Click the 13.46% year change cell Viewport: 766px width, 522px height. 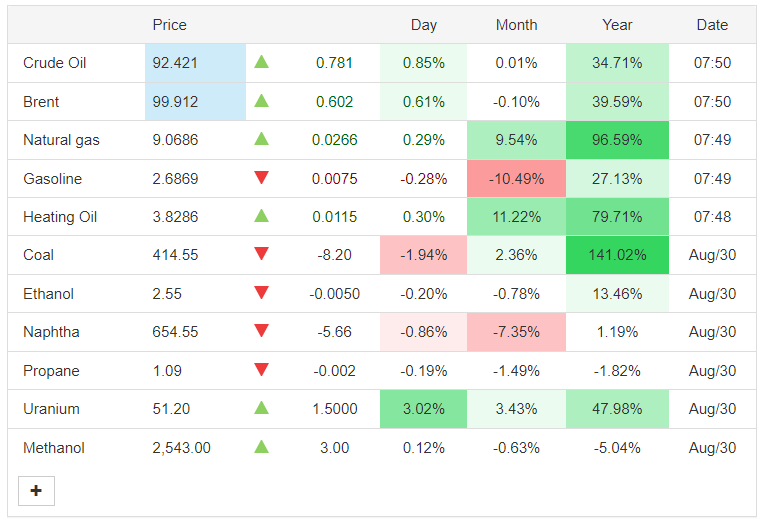[x=617, y=294]
